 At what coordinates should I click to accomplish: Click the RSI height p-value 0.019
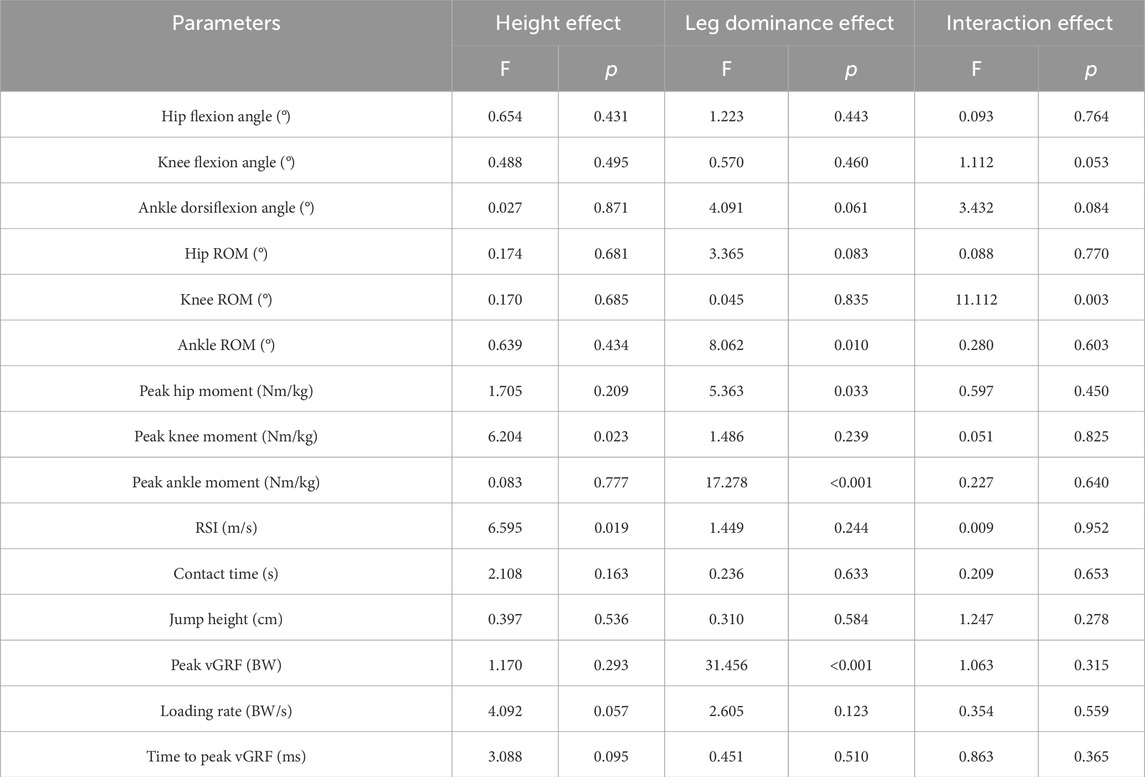611,528
